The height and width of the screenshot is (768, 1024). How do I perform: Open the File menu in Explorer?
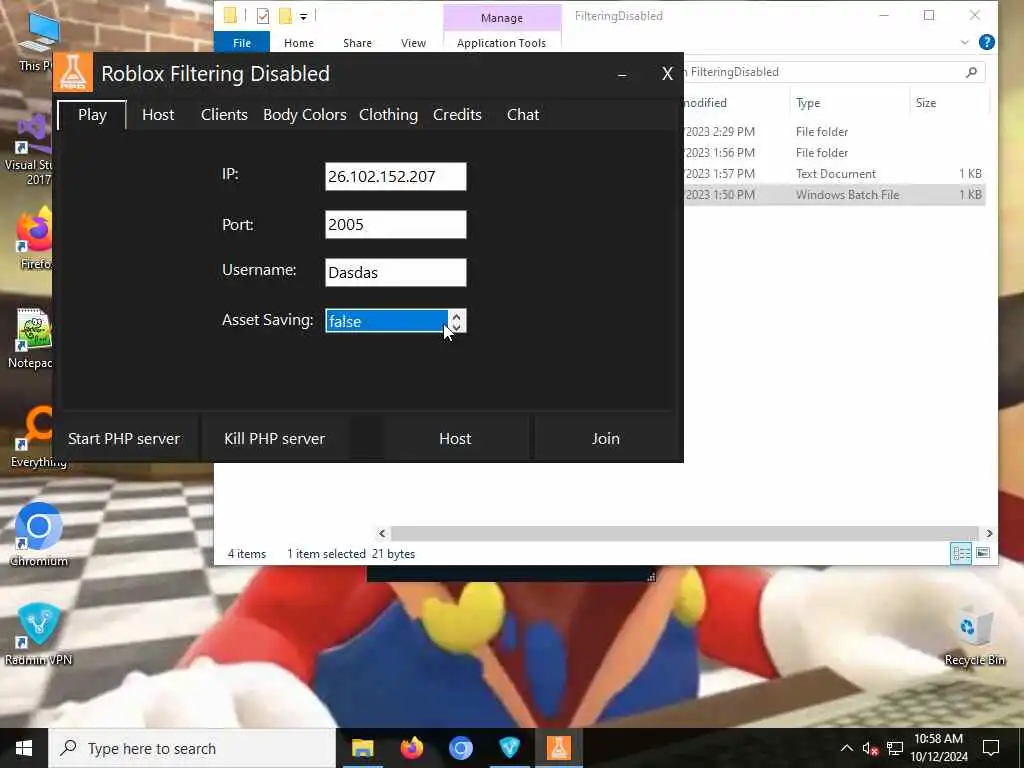click(242, 43)
